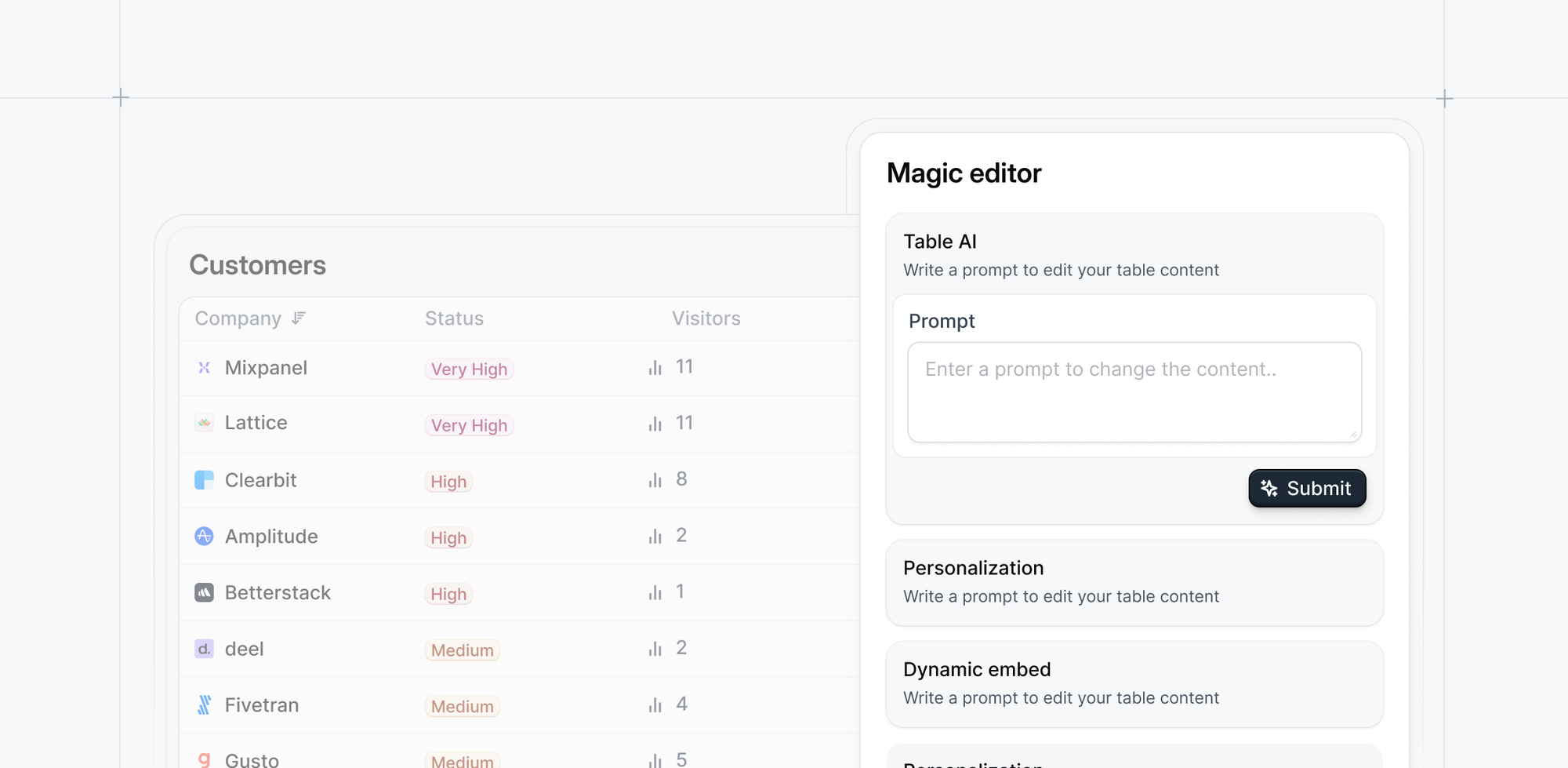Image resolution: width=1568 pixels, height=768 pixels.
Task: Select the deel company name
Action: coord(244,649)
